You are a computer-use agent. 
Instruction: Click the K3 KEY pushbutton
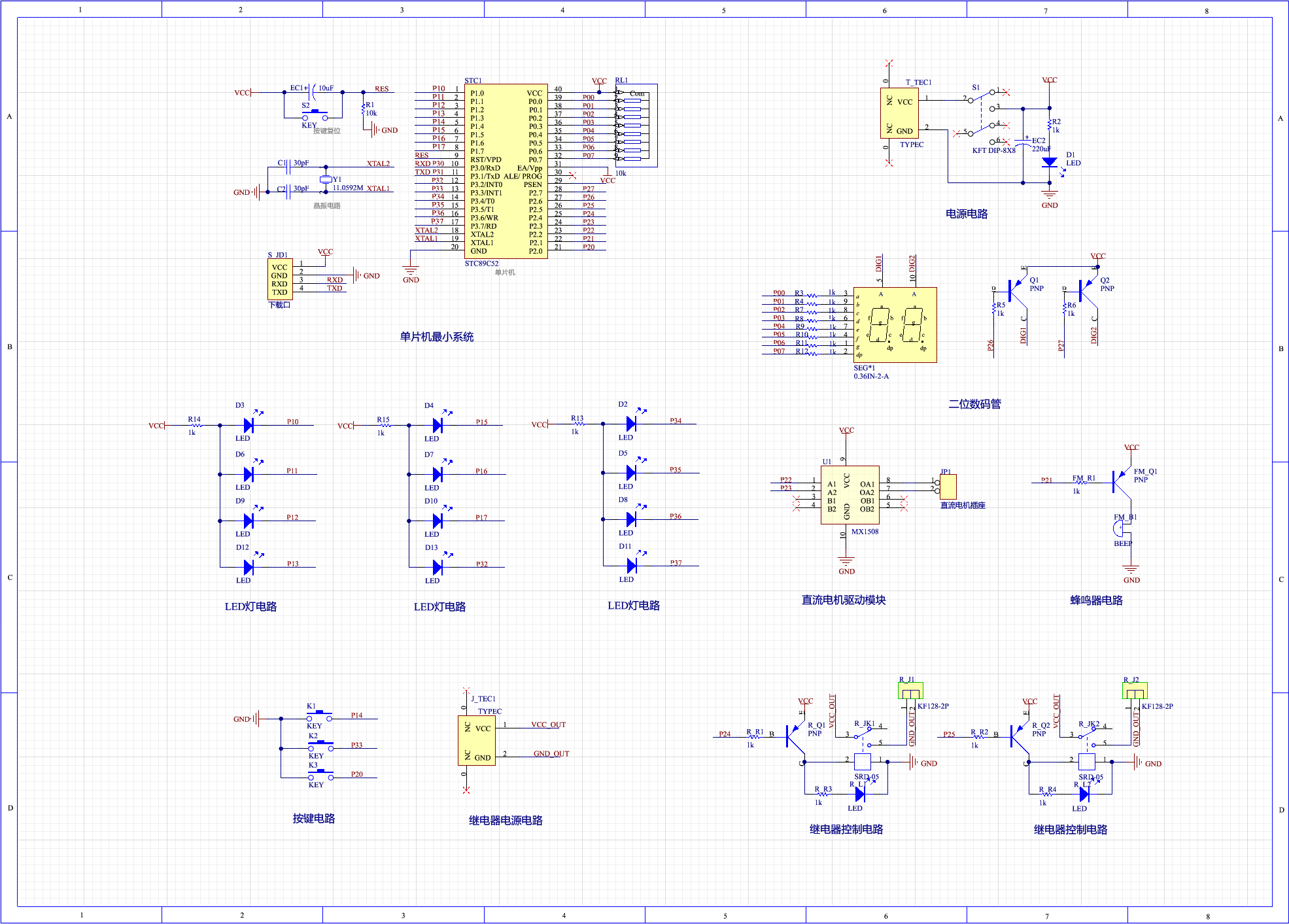coord(320,776)
